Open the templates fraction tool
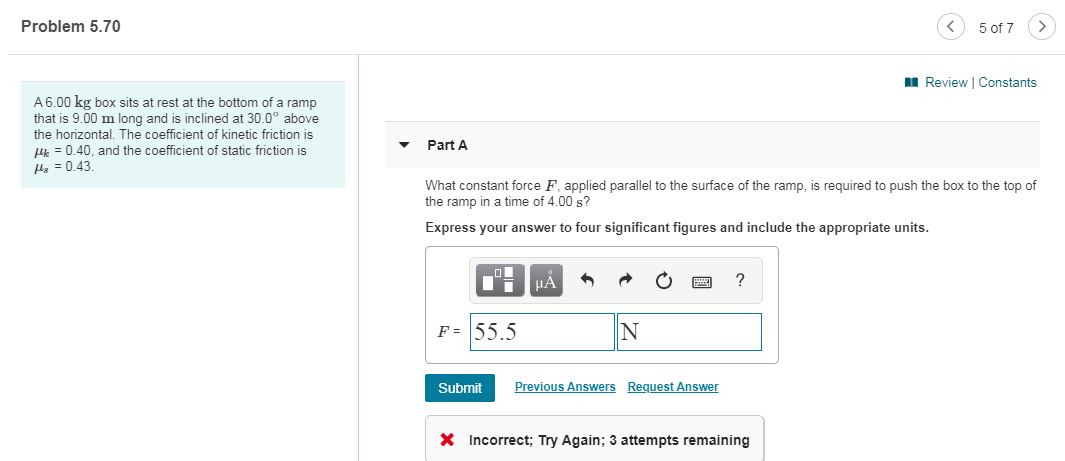The height and width of the screenshot is (461, 1065). pyautogui.click(x=500, y=280)
